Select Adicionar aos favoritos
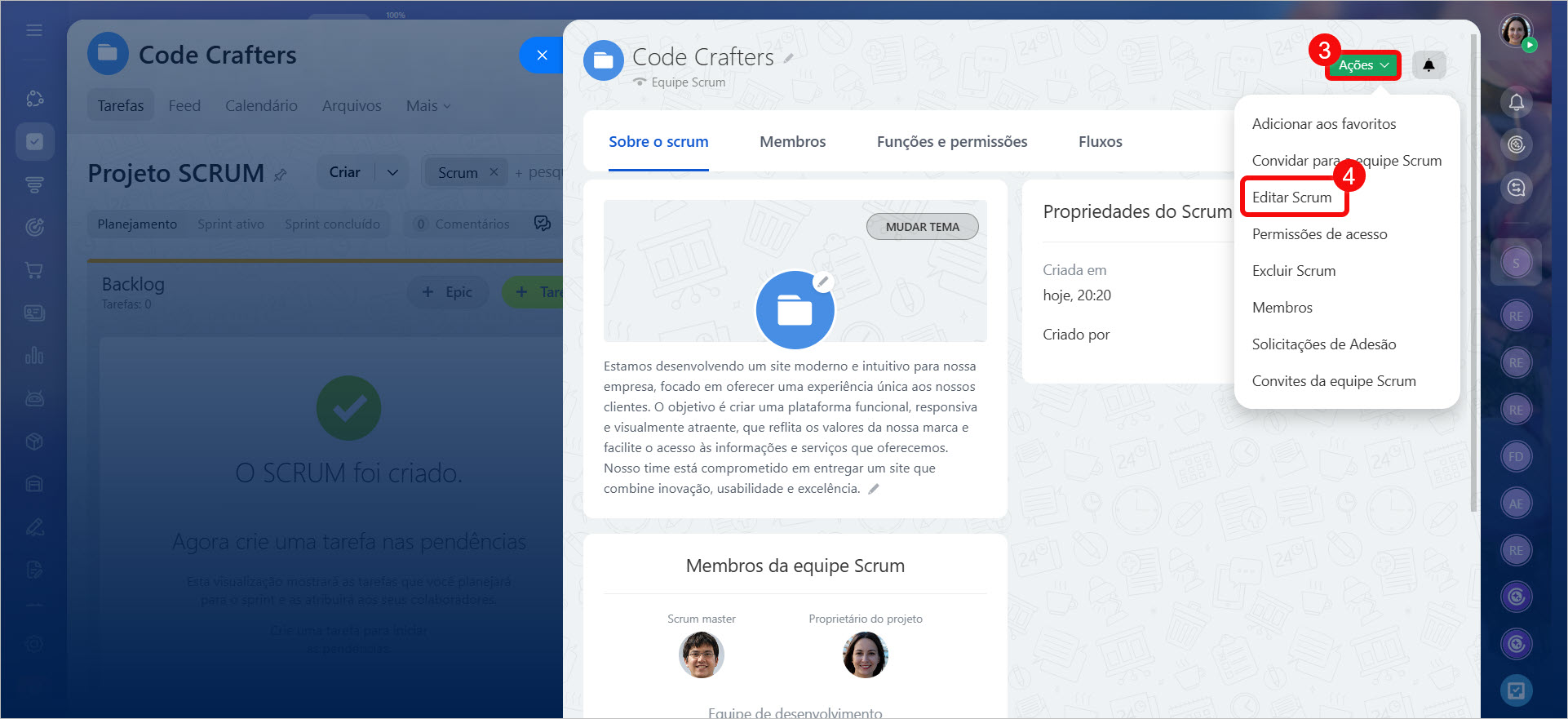This screenshot has height=719, width=1568. click(x=1323, y=124)
